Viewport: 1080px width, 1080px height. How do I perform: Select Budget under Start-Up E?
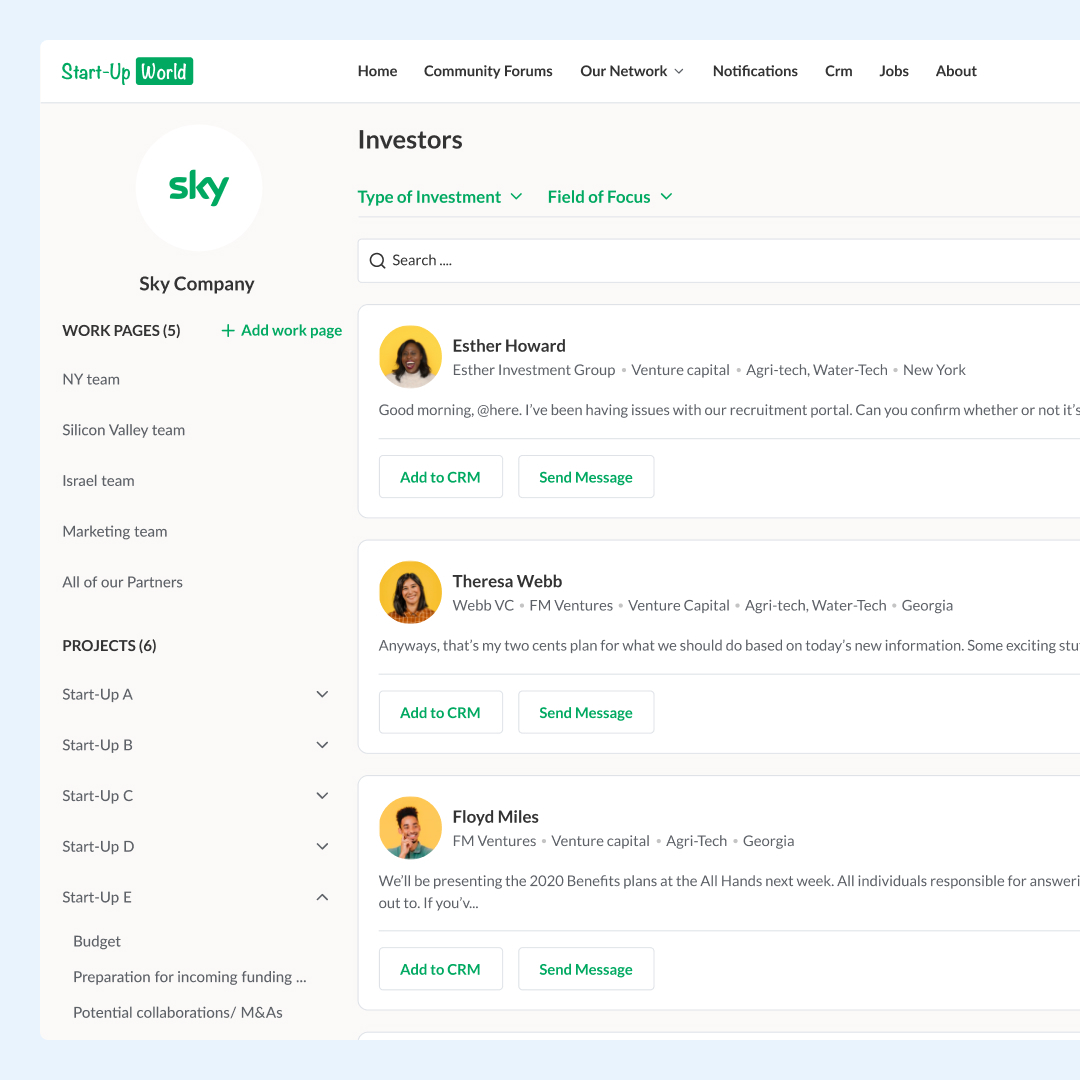pos(97,941)
